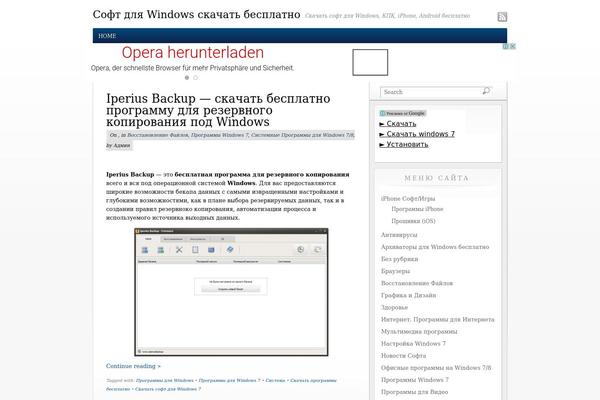This screenshot has width=600, height=400.
Task: Open iPhone Софт/Игры menu item
Action: click(x=408, y=199)
